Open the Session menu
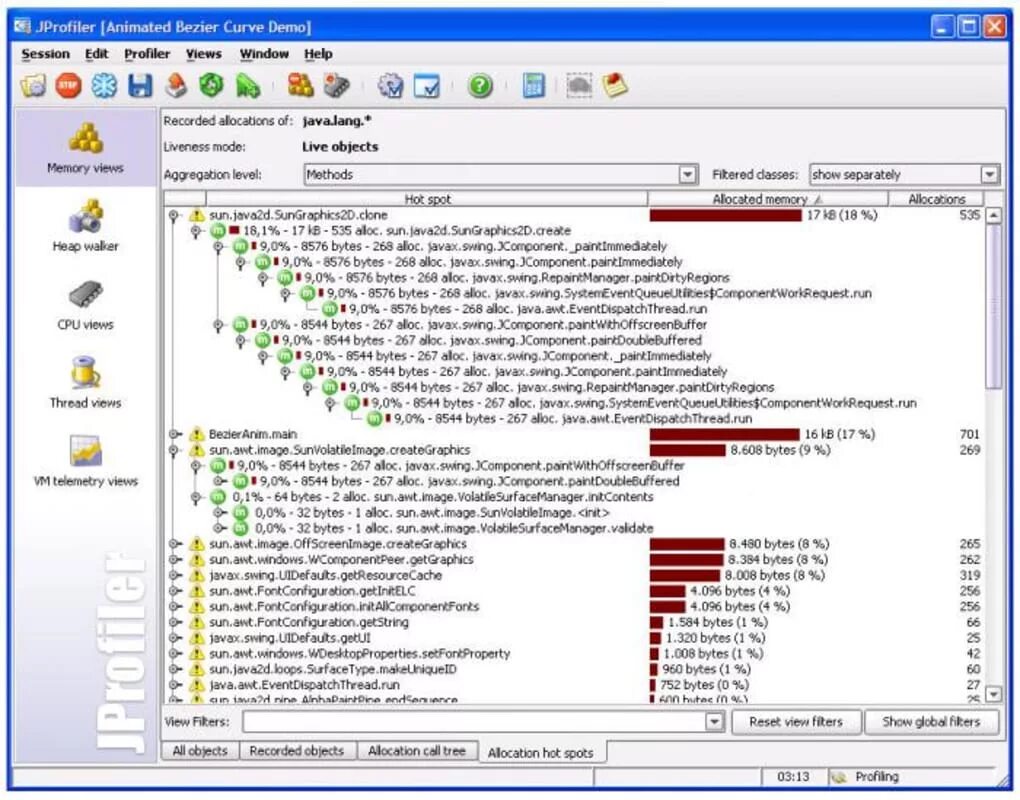The image size is (1020, 800). (44, 53)
